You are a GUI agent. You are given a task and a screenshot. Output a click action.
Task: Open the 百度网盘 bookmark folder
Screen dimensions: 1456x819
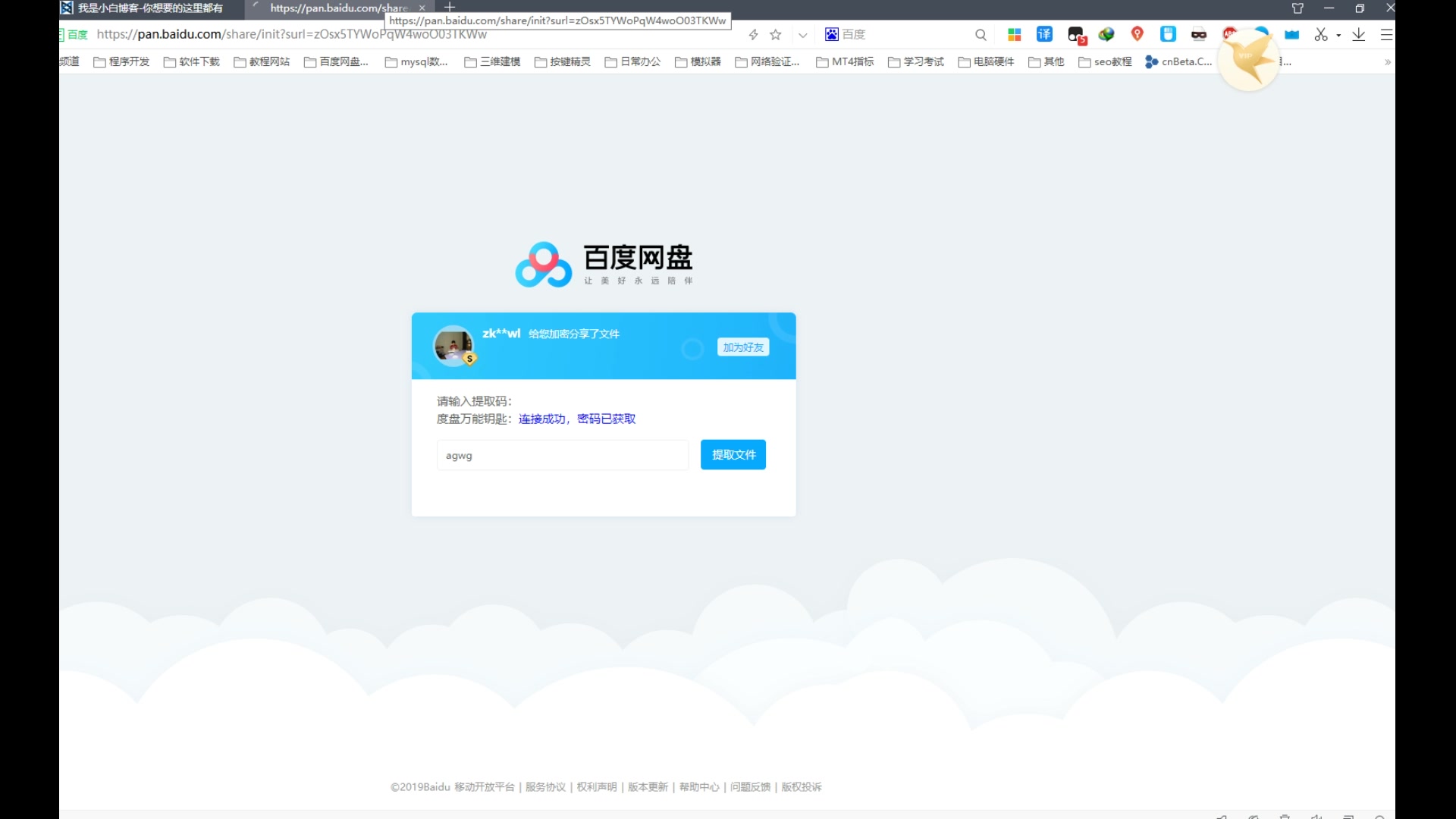point(336,61)
